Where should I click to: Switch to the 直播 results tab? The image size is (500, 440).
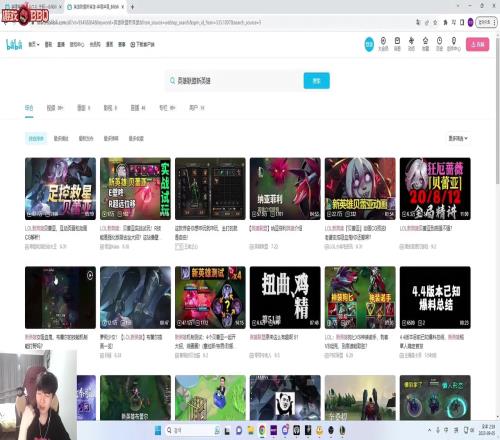[138, 108]
